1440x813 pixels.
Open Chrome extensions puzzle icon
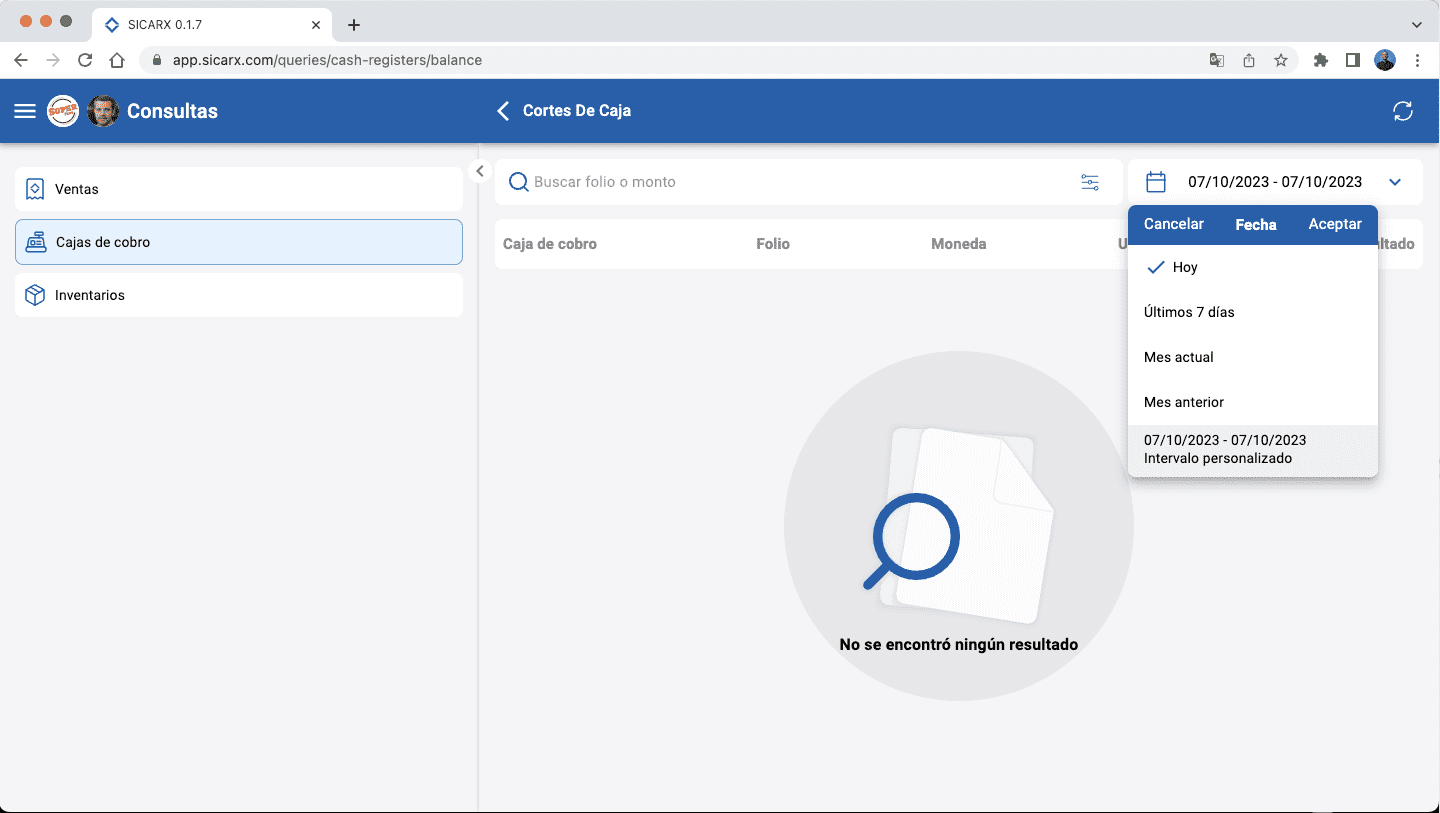(1320, 60)
